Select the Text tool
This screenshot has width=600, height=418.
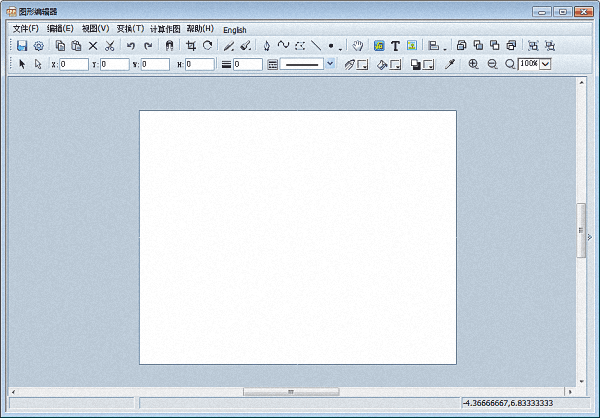[x=395, y=46]
